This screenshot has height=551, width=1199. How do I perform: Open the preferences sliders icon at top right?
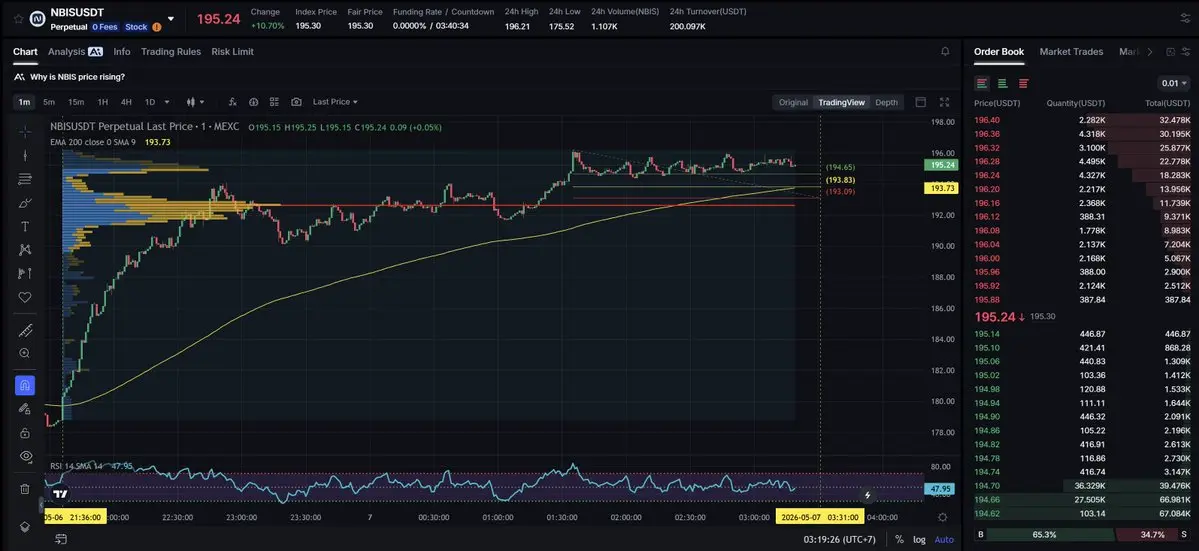(x=1185, y=18)
